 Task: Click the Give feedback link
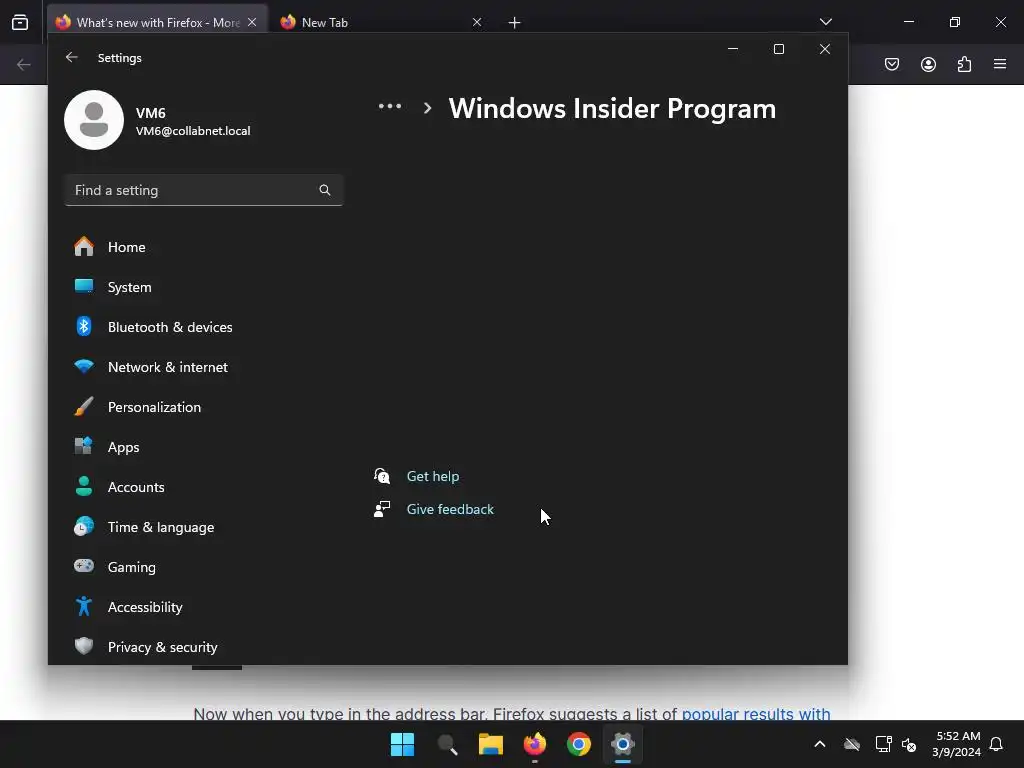[x=450, y=509]
